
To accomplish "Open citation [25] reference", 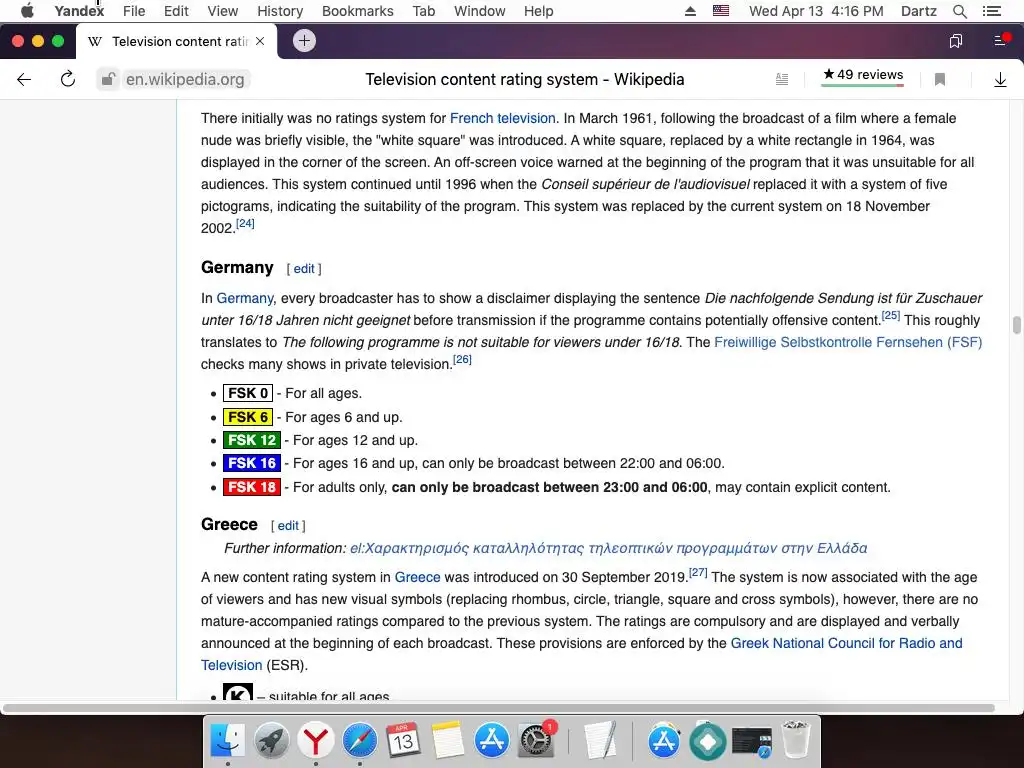I will point(891,315).
